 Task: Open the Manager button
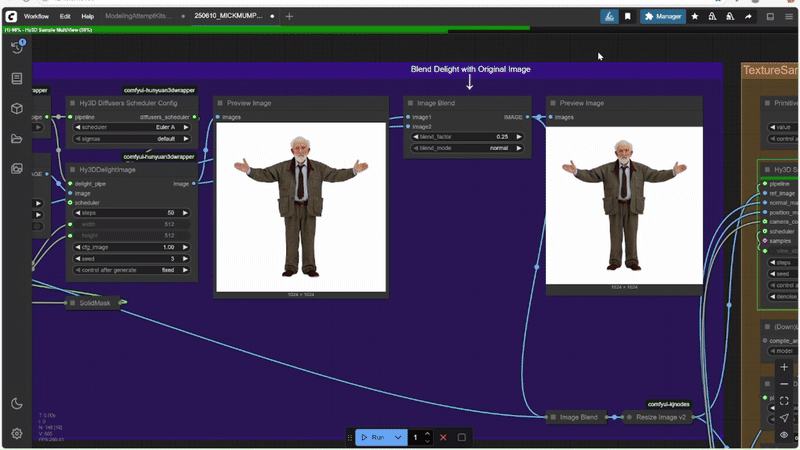(663, 16)
